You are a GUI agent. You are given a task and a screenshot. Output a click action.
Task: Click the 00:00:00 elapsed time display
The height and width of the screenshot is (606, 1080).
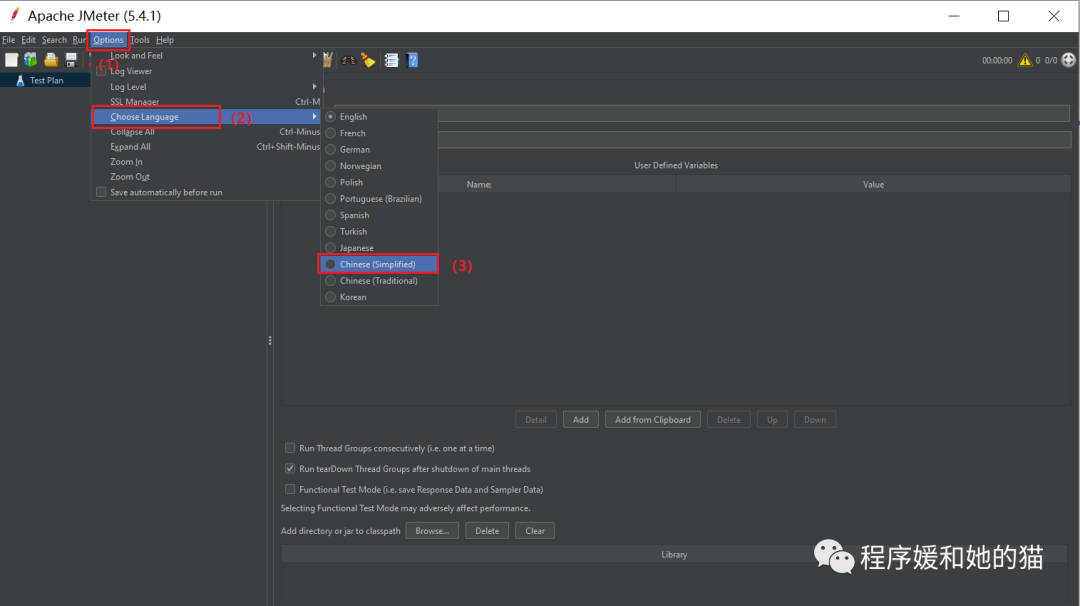(x=997, y=61)
